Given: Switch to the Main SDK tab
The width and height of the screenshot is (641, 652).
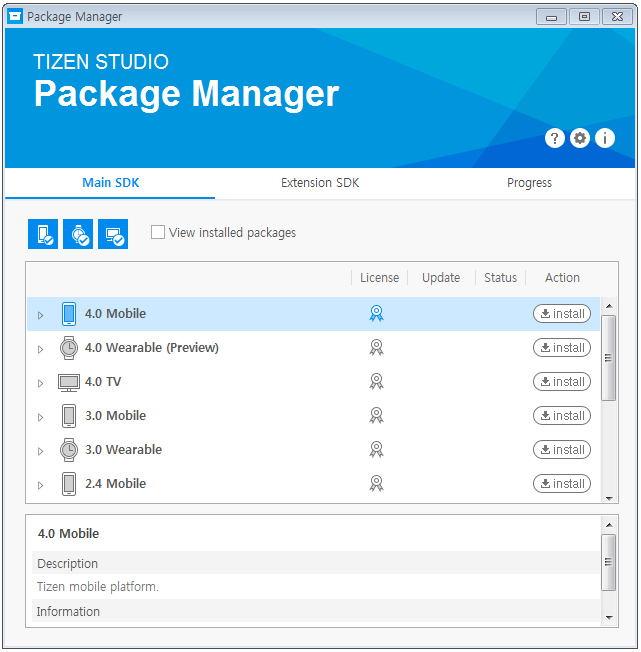Looking at the screenshot, I should coord(111,183).
